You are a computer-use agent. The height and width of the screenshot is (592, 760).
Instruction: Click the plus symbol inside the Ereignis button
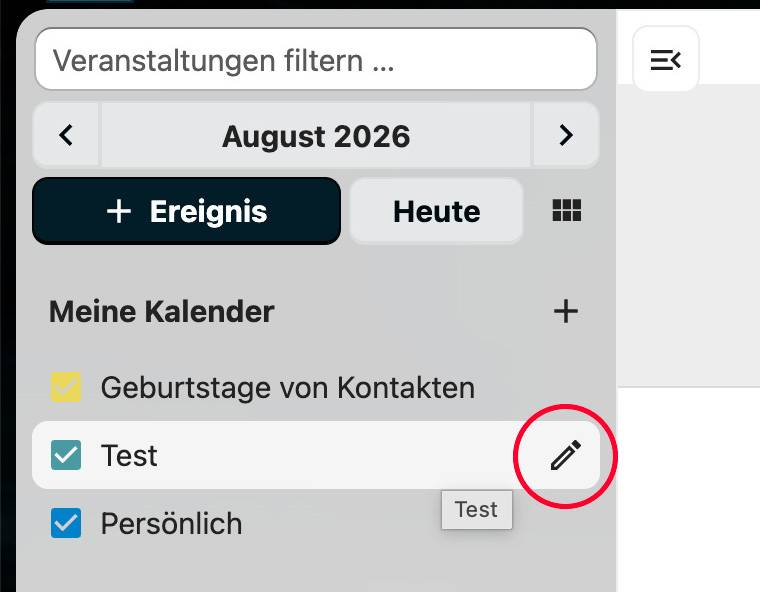pyautogui.click(x=119, y=211)
